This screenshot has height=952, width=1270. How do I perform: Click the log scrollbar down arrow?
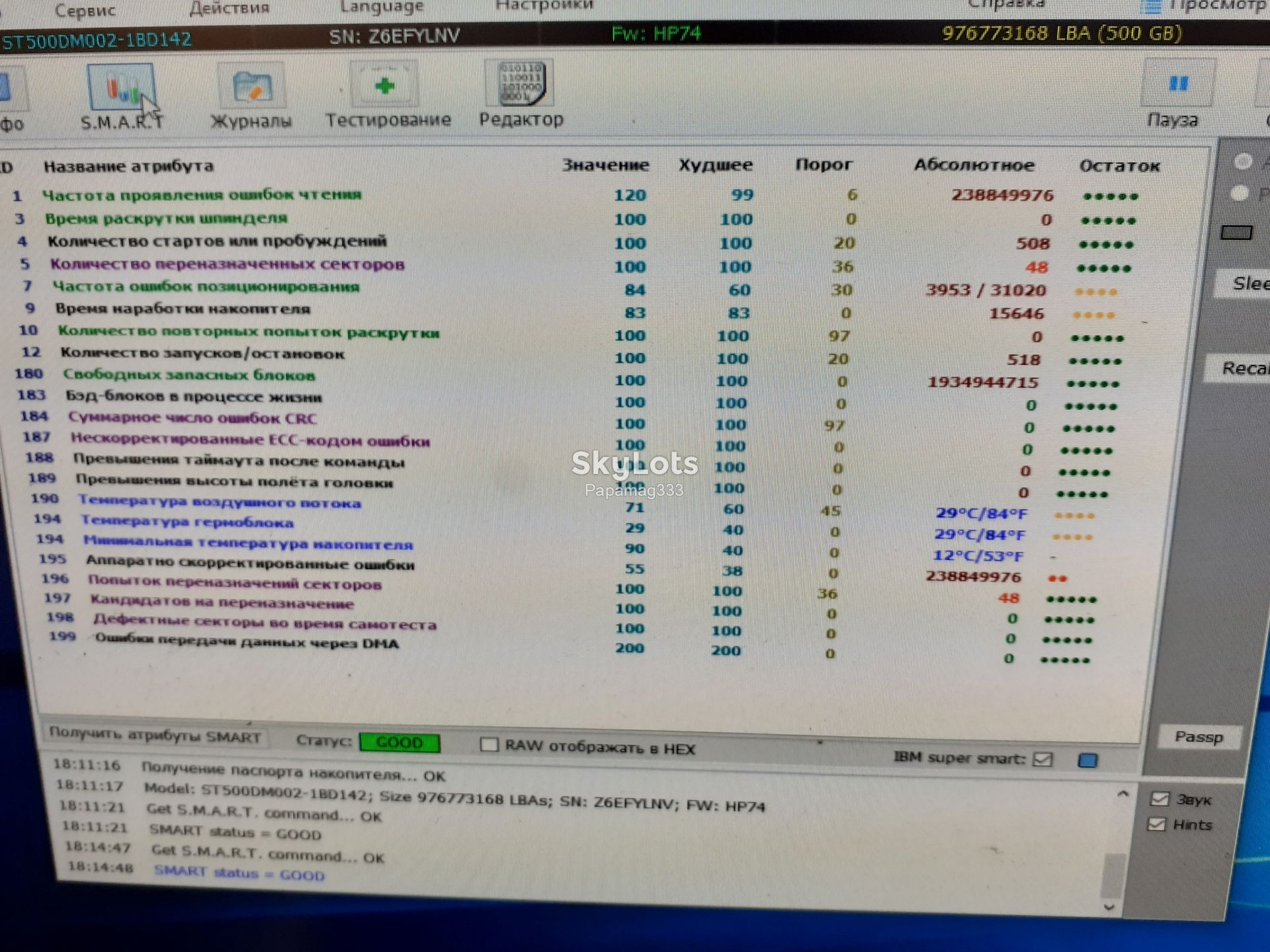(1110, 907)
